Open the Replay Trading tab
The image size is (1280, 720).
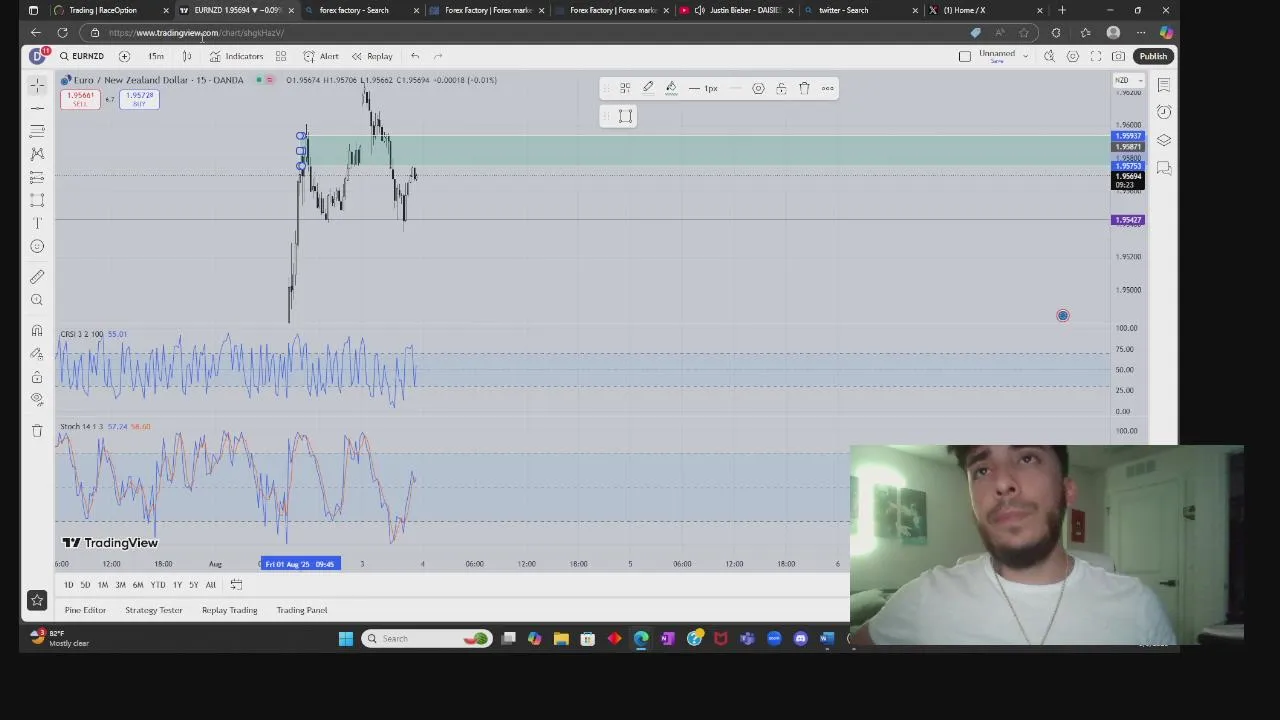pos(229,610)
